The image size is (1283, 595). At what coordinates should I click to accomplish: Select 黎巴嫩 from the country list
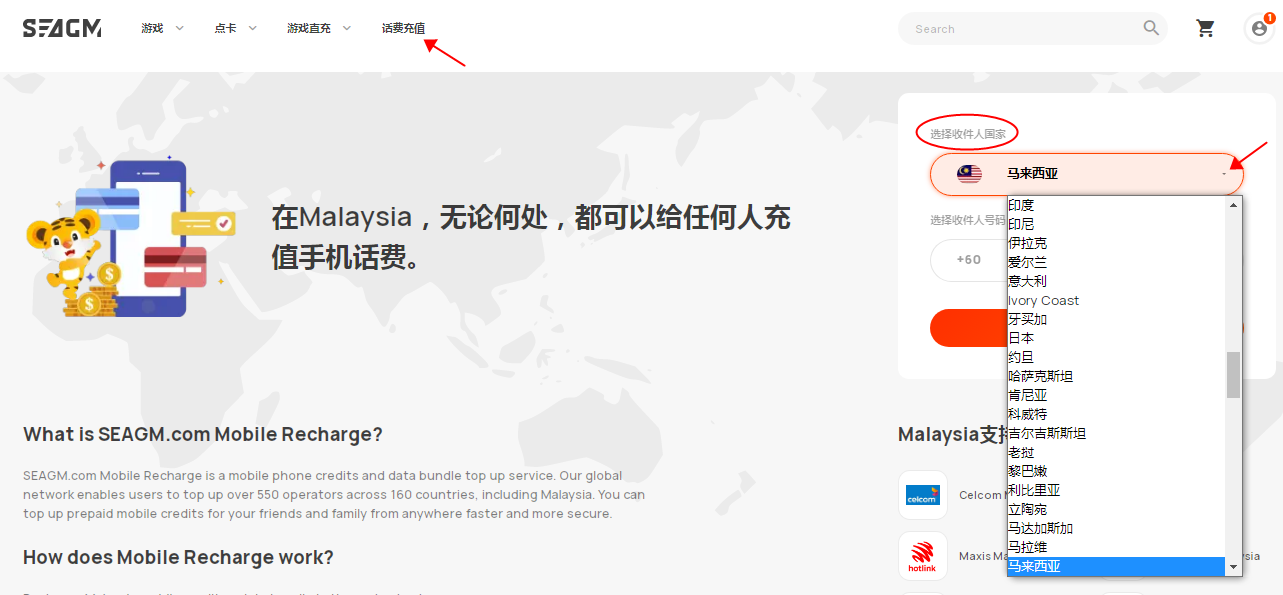[1116, 471]
